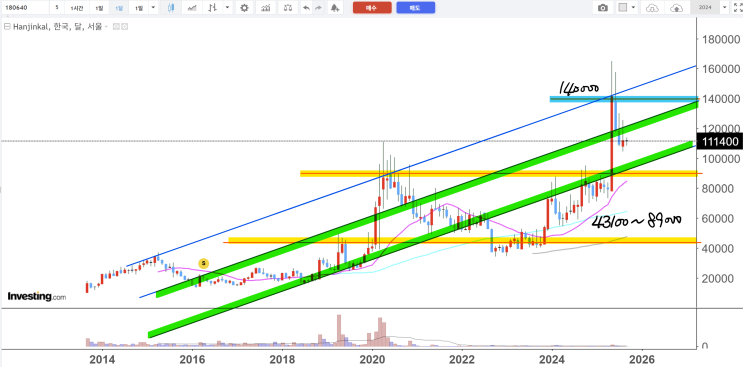Switch to the line chart type icon

click(192, 8)
